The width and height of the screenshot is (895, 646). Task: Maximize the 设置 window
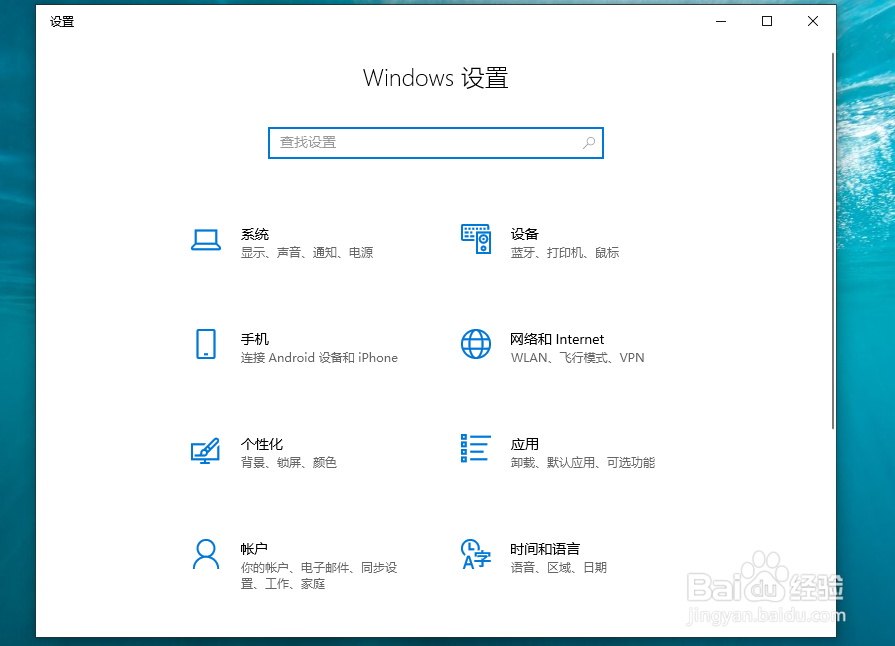[767, 22]
